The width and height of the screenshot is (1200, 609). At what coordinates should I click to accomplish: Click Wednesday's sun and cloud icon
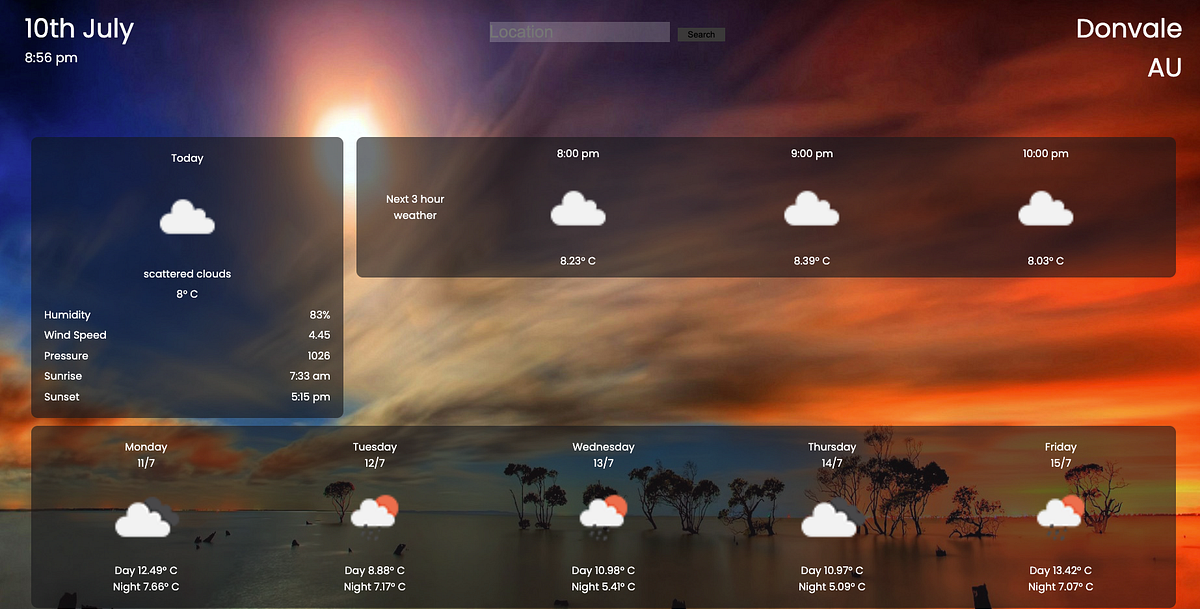603,513
